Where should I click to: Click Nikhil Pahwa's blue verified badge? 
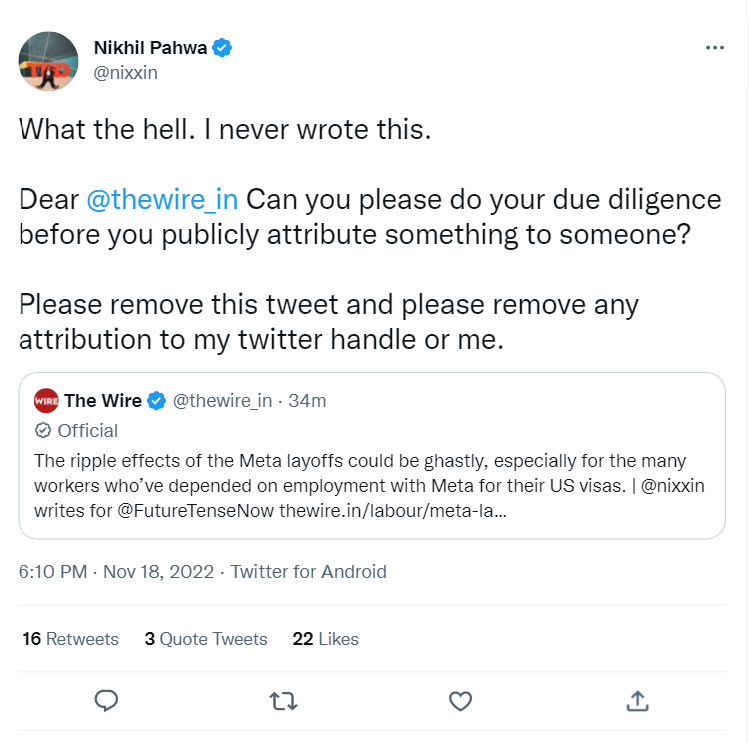[222, 47]
